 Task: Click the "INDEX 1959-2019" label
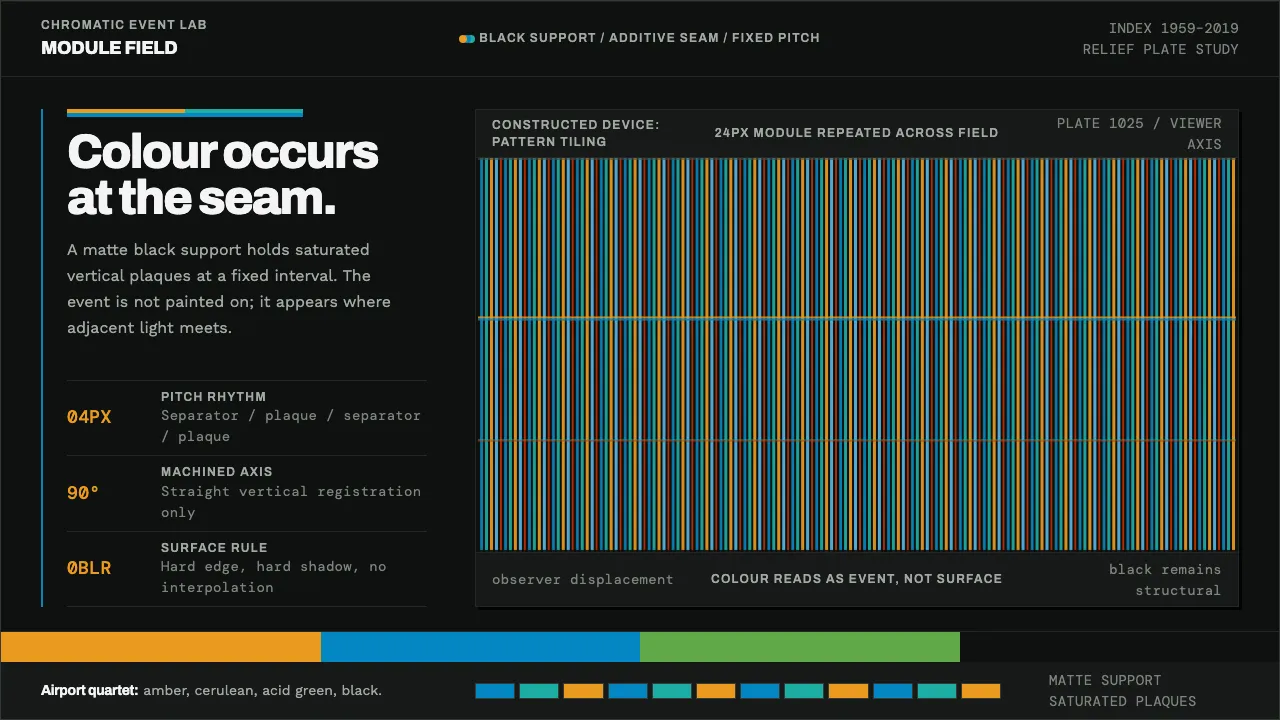coord(1174,28)
